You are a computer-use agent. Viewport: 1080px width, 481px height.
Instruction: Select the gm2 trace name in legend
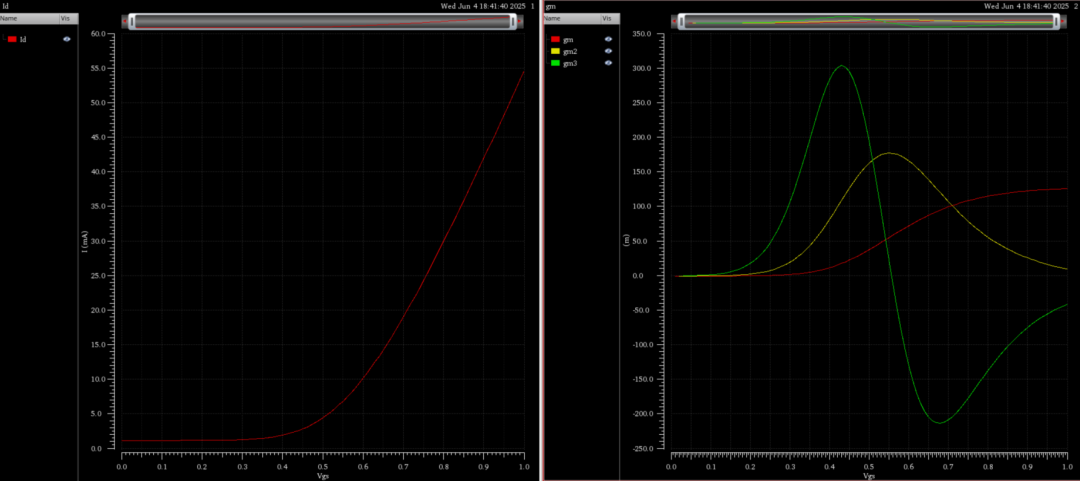(x=570, y=51)
